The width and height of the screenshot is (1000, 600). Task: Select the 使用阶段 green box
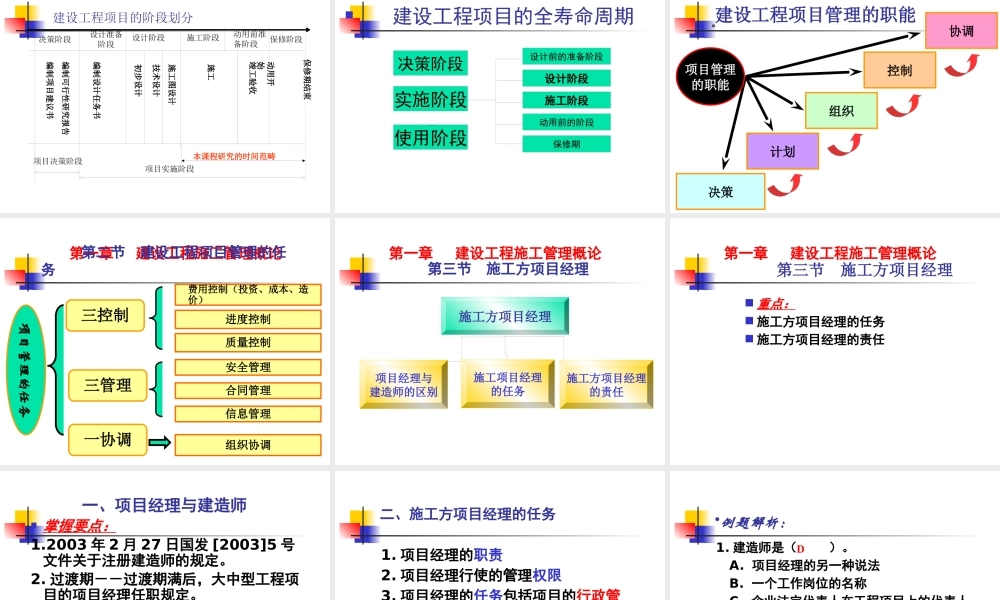(430, 137)
